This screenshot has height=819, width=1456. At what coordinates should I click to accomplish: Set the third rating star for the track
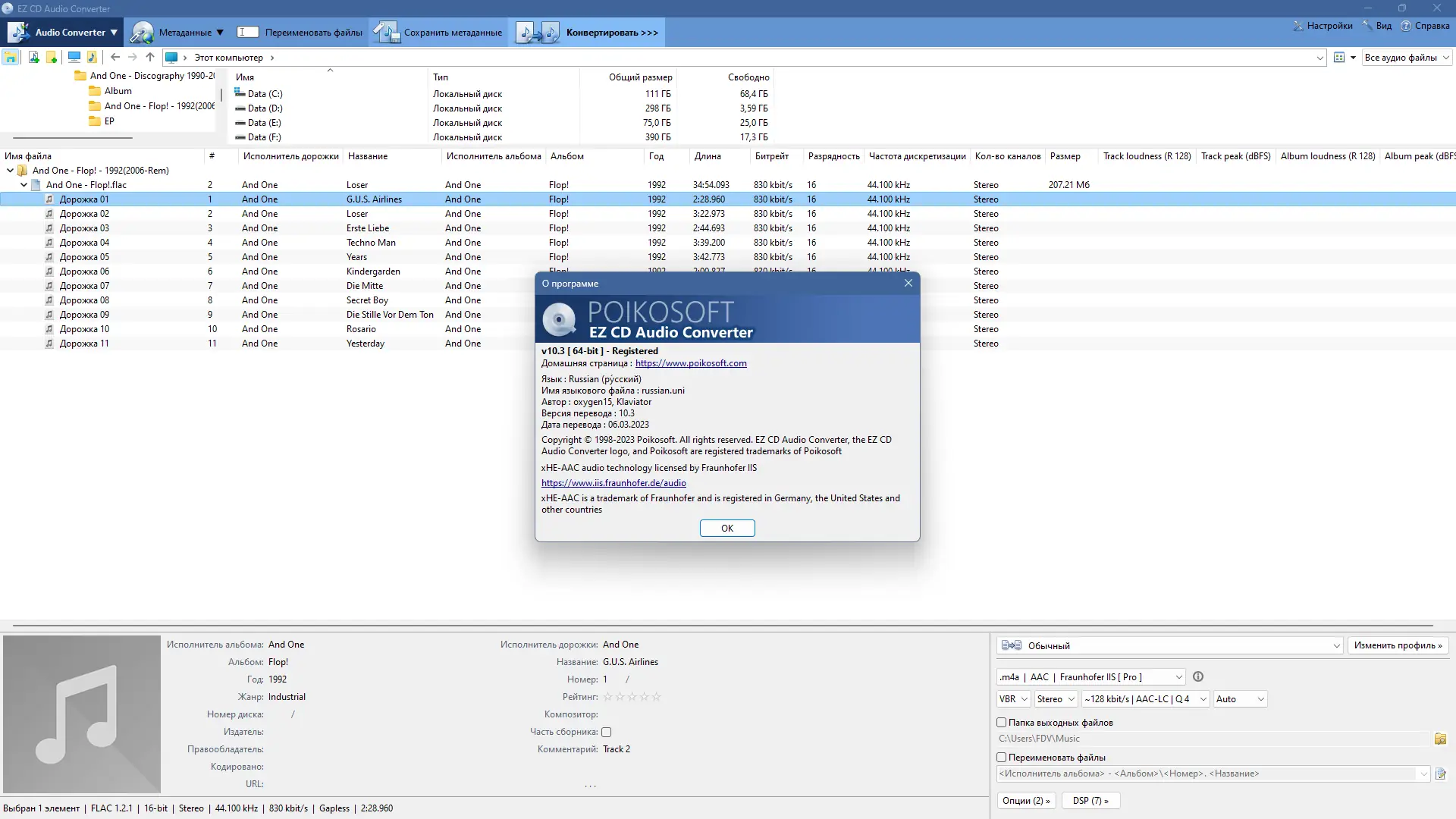point(632,697)
